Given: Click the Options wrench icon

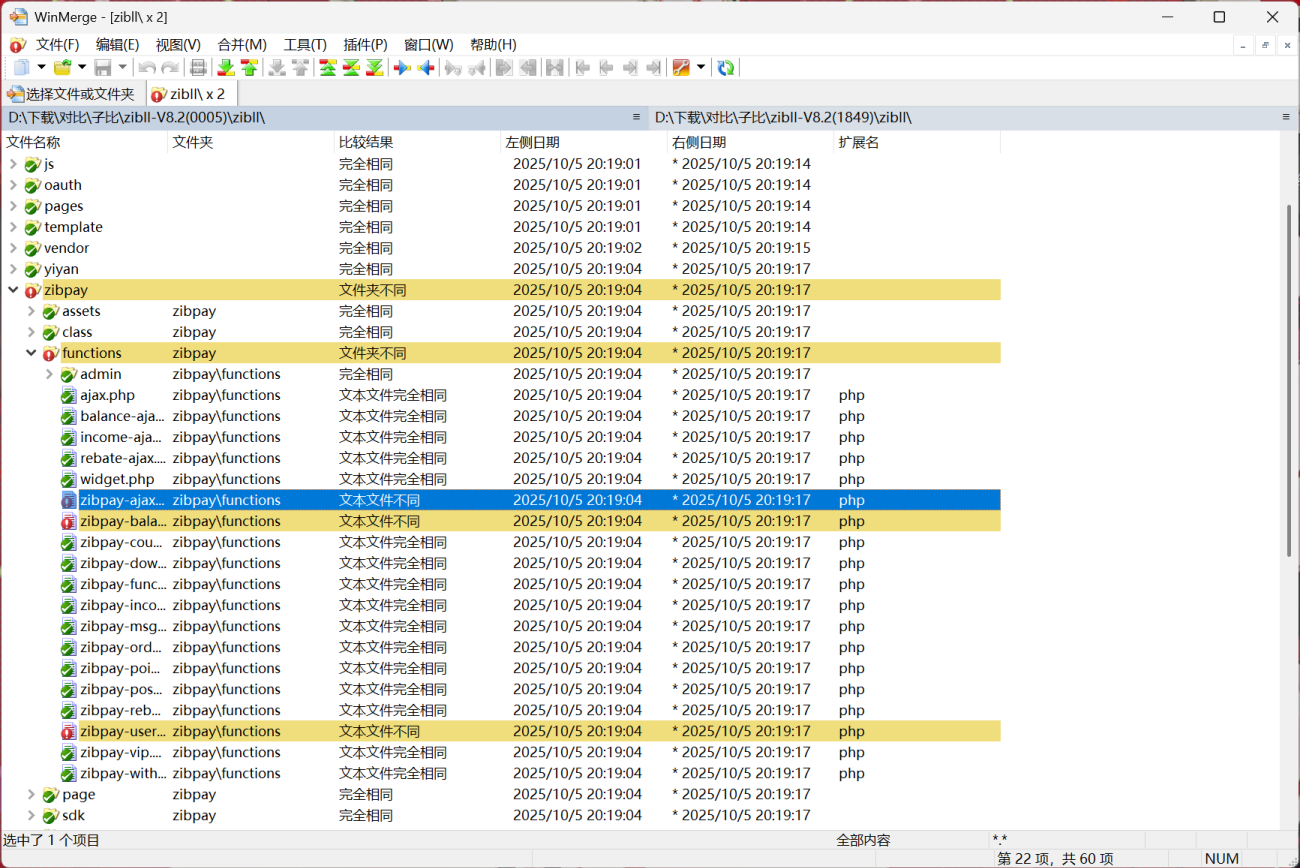Looking at the screenshot, I should click(x=681, y=67).
